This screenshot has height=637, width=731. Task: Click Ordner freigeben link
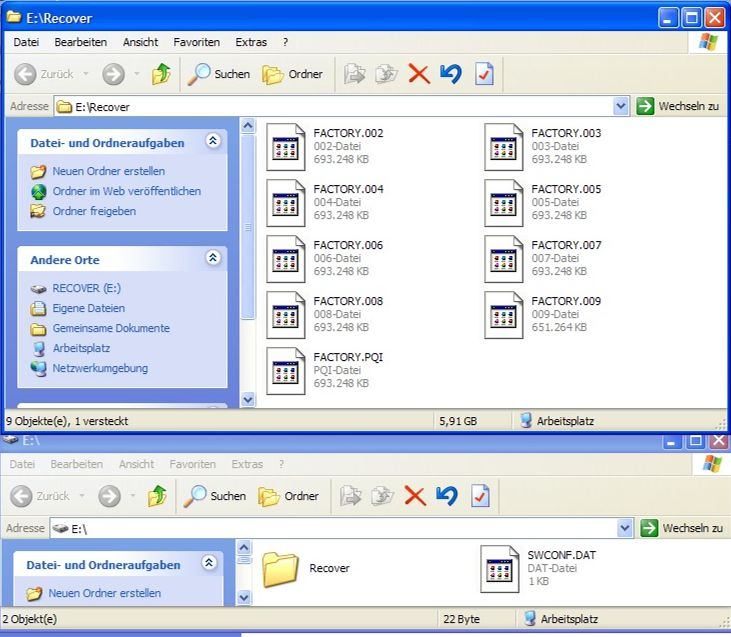[94, 211]
